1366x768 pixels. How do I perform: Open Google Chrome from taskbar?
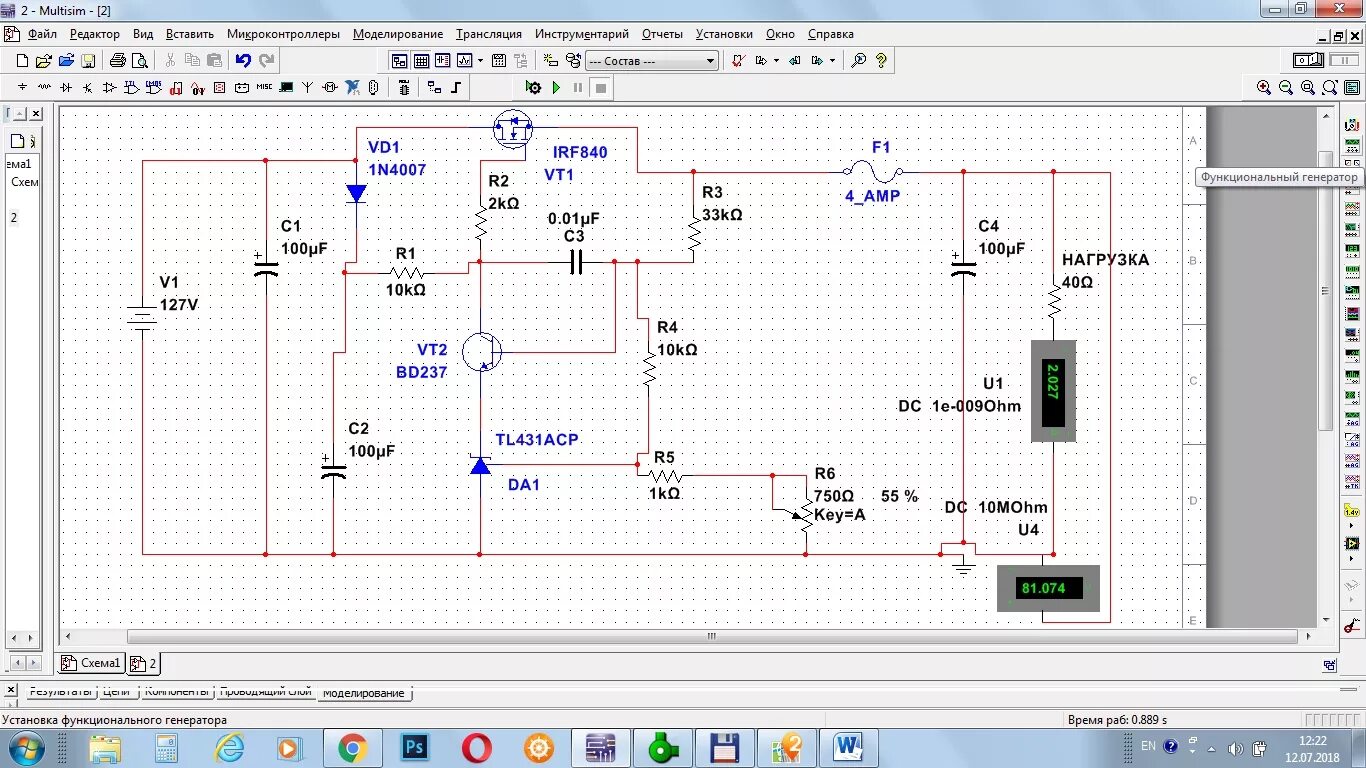click(352, 747)
